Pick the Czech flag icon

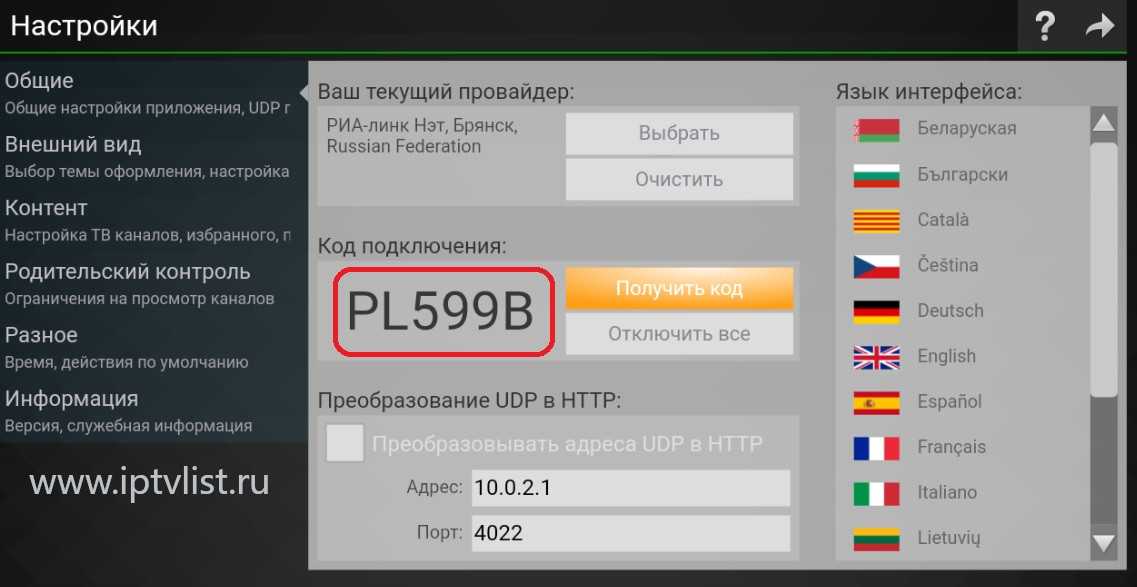[876, 266]
